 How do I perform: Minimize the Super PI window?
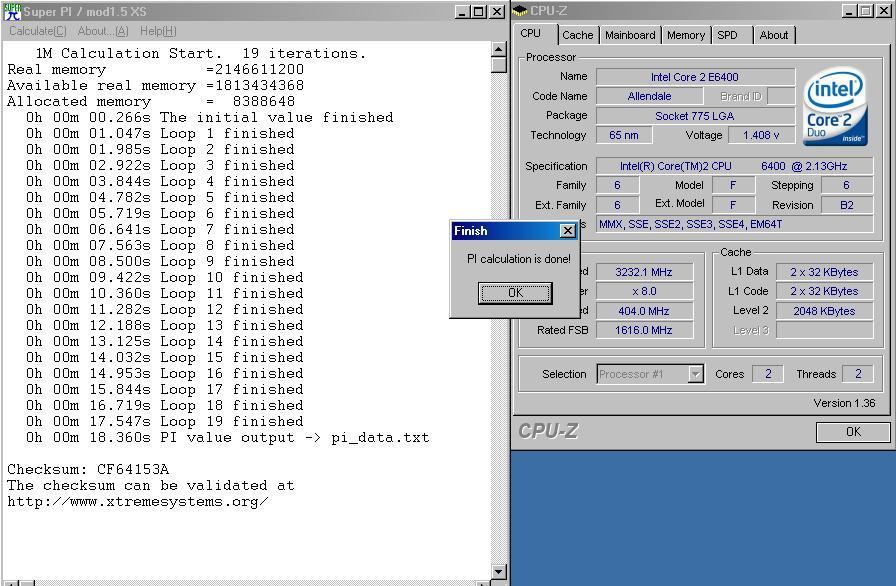pyautogui.click(x=462, y=11)
